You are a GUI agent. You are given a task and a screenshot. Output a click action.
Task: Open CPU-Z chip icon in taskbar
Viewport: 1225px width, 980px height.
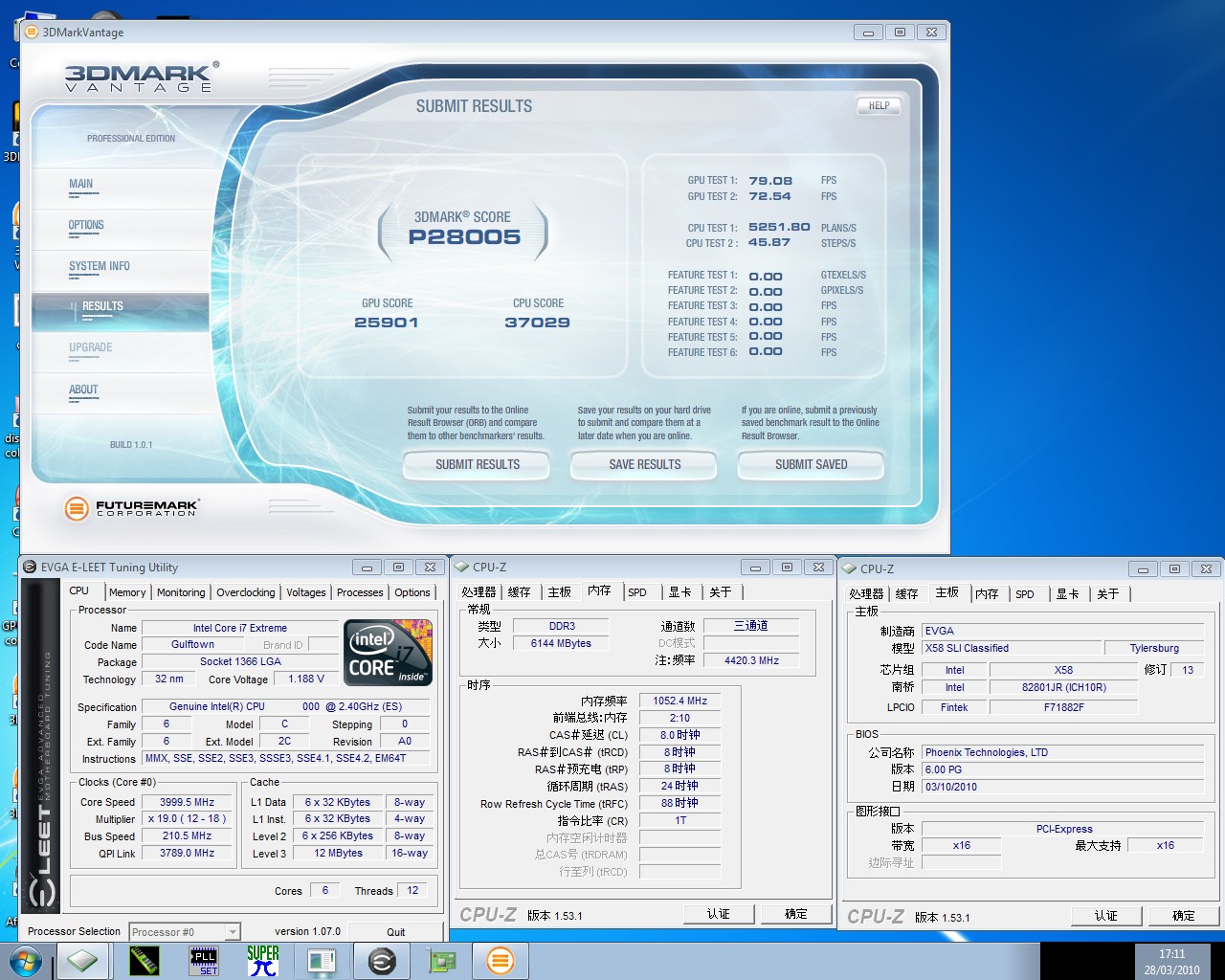pos(82,961)
